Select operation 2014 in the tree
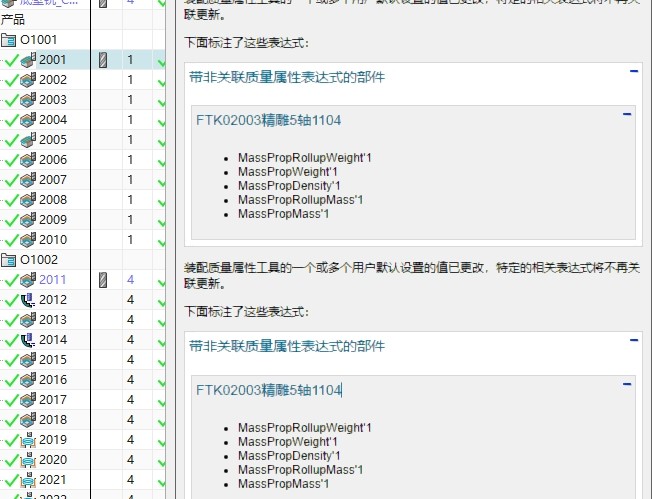Screen dimensions: 652x499 coord(53,340)
